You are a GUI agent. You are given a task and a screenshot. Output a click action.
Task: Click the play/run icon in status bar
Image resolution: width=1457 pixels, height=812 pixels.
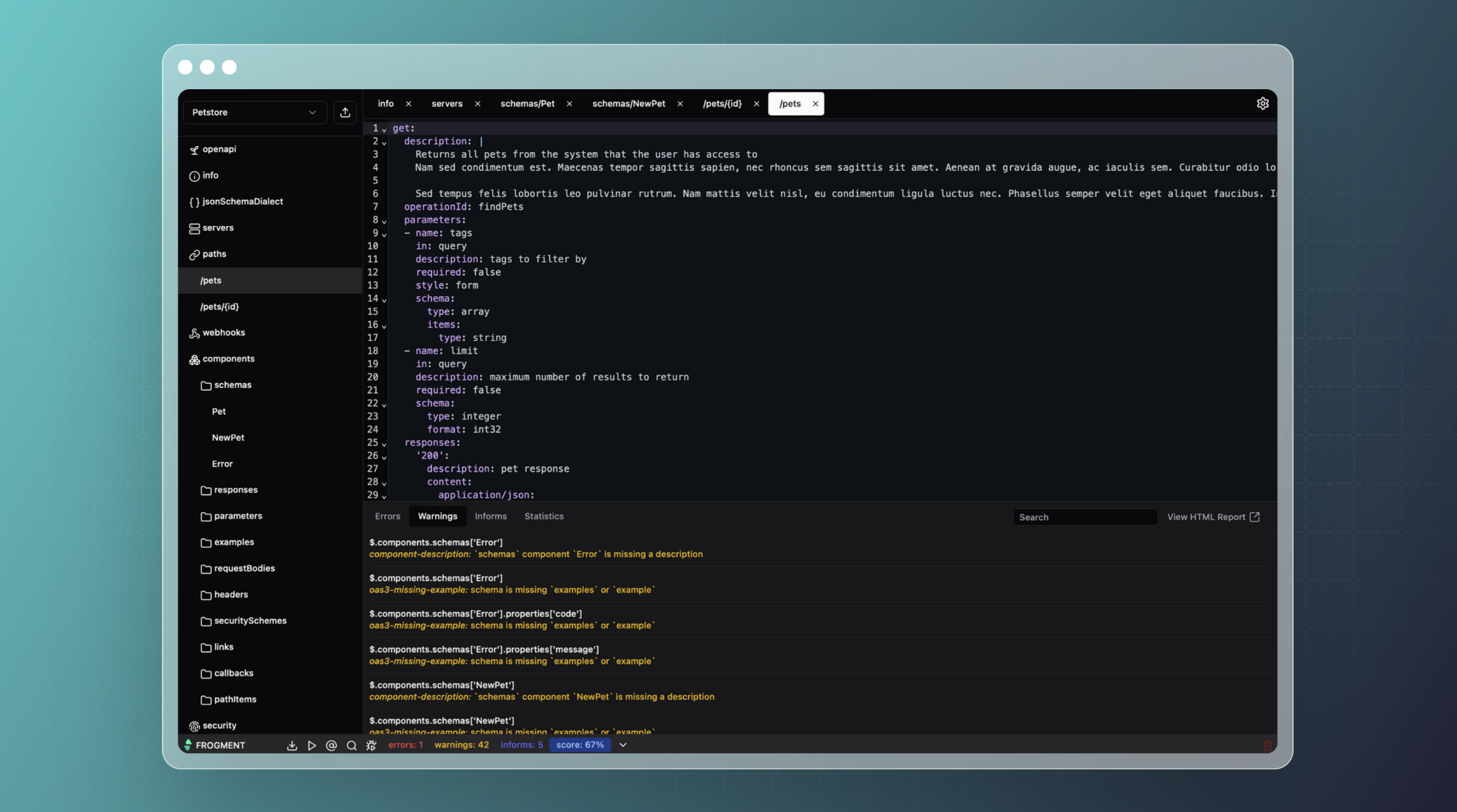point(311,745)
